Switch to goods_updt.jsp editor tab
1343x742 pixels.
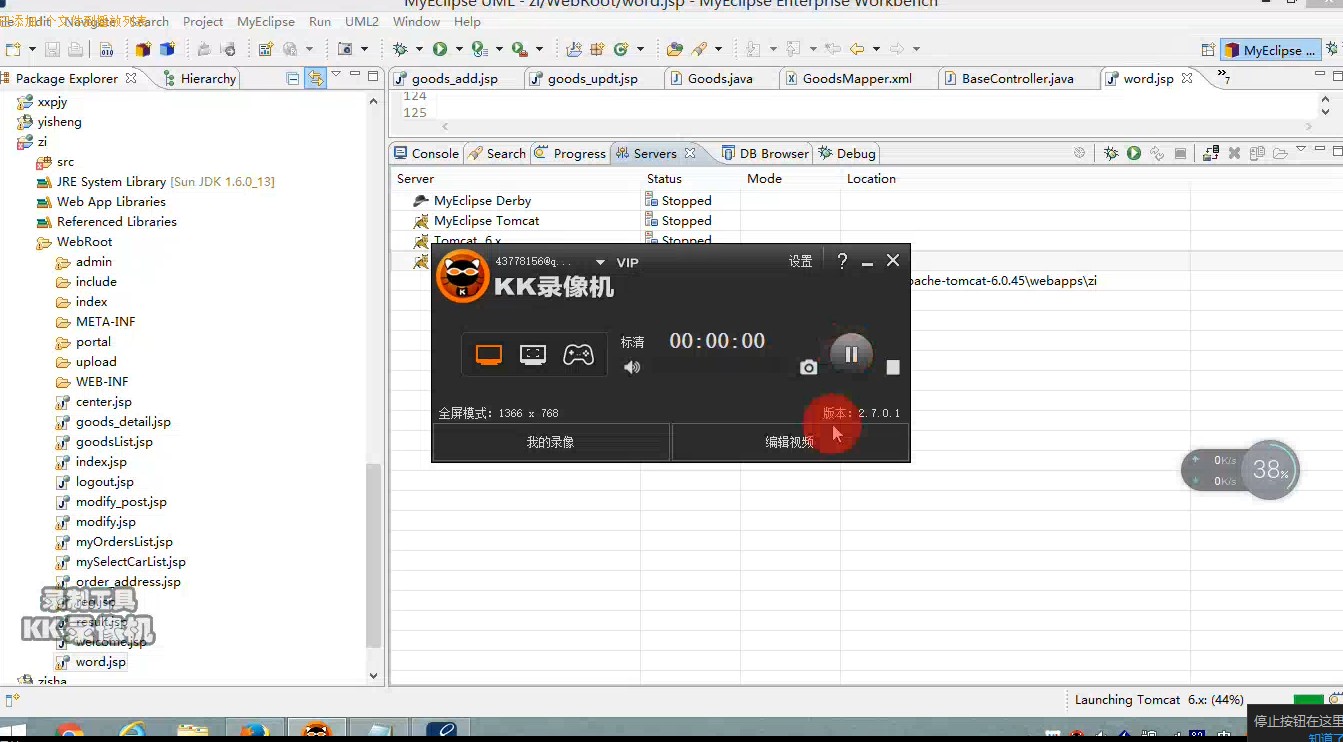(x=592, y=78)
